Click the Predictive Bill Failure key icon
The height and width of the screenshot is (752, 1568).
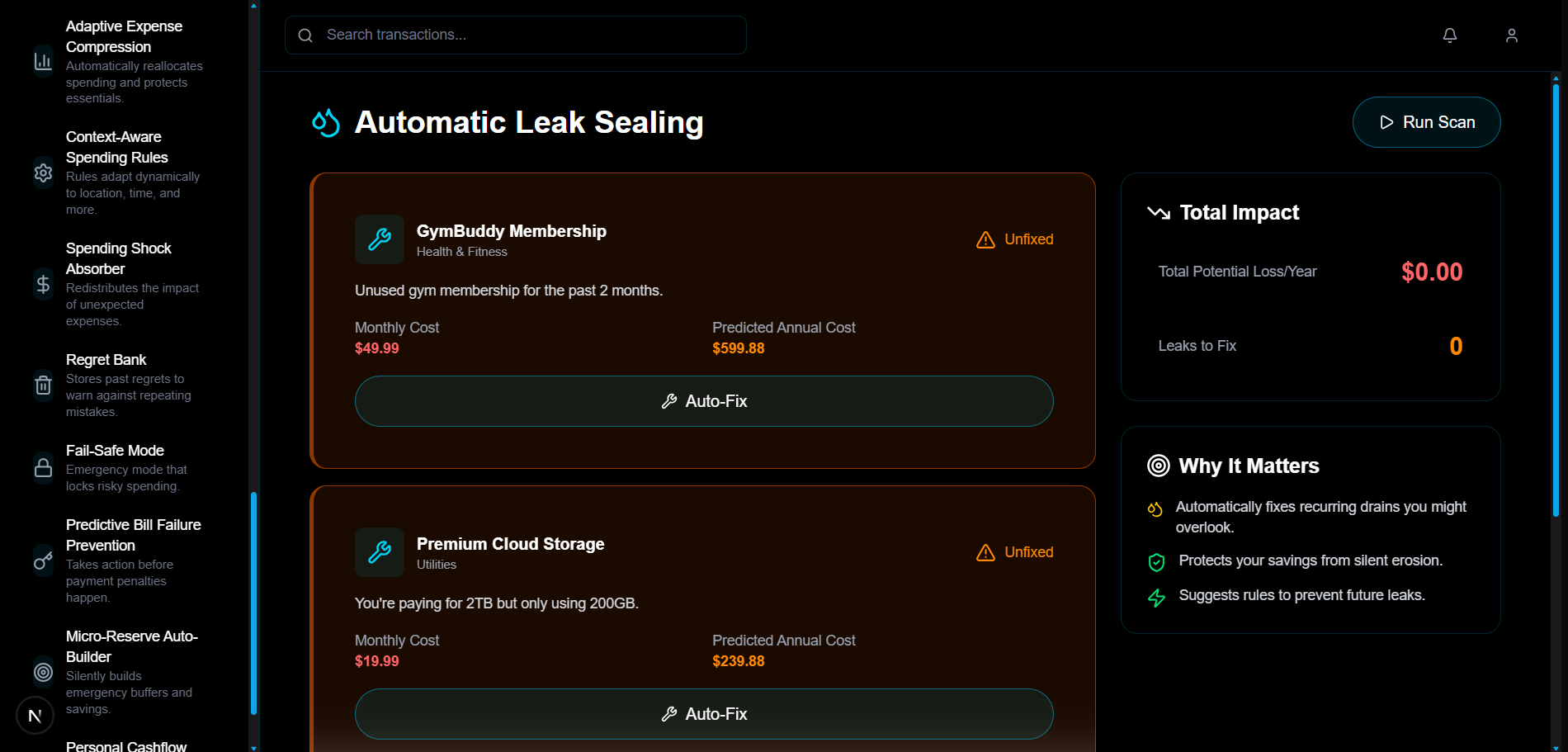point(43,560)
